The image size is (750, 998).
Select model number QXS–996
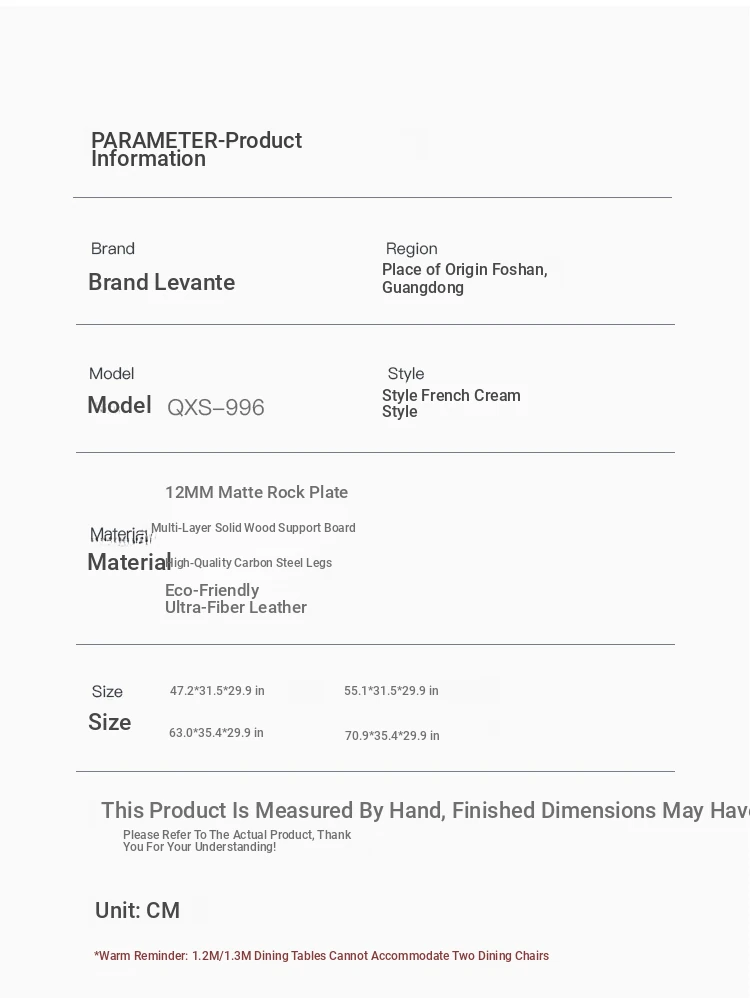point(216,407)
